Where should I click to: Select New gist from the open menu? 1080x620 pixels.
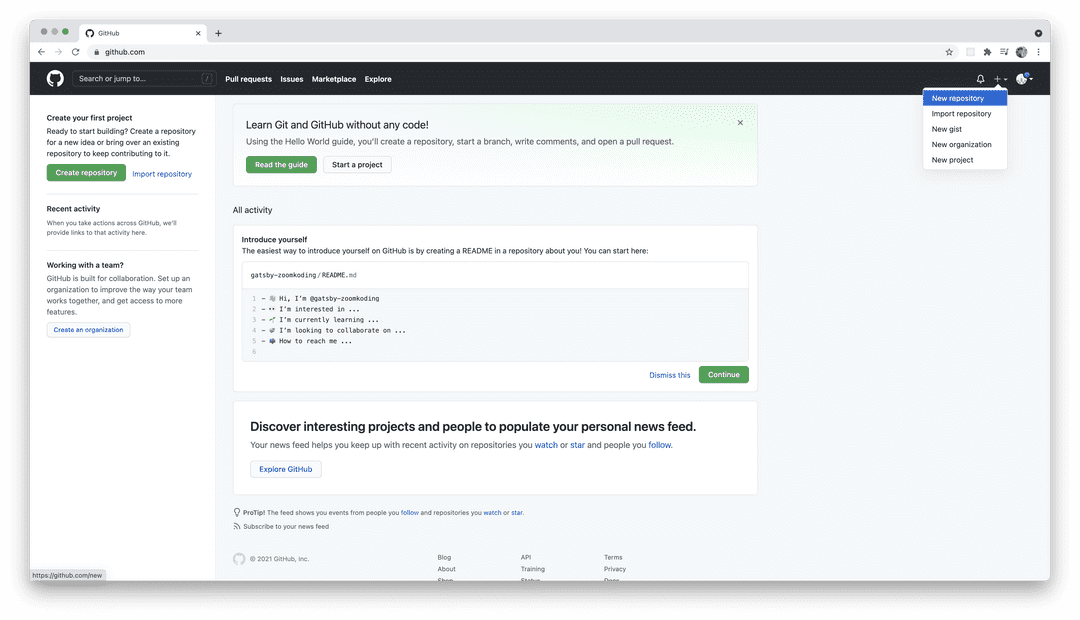tap(947, 129)
